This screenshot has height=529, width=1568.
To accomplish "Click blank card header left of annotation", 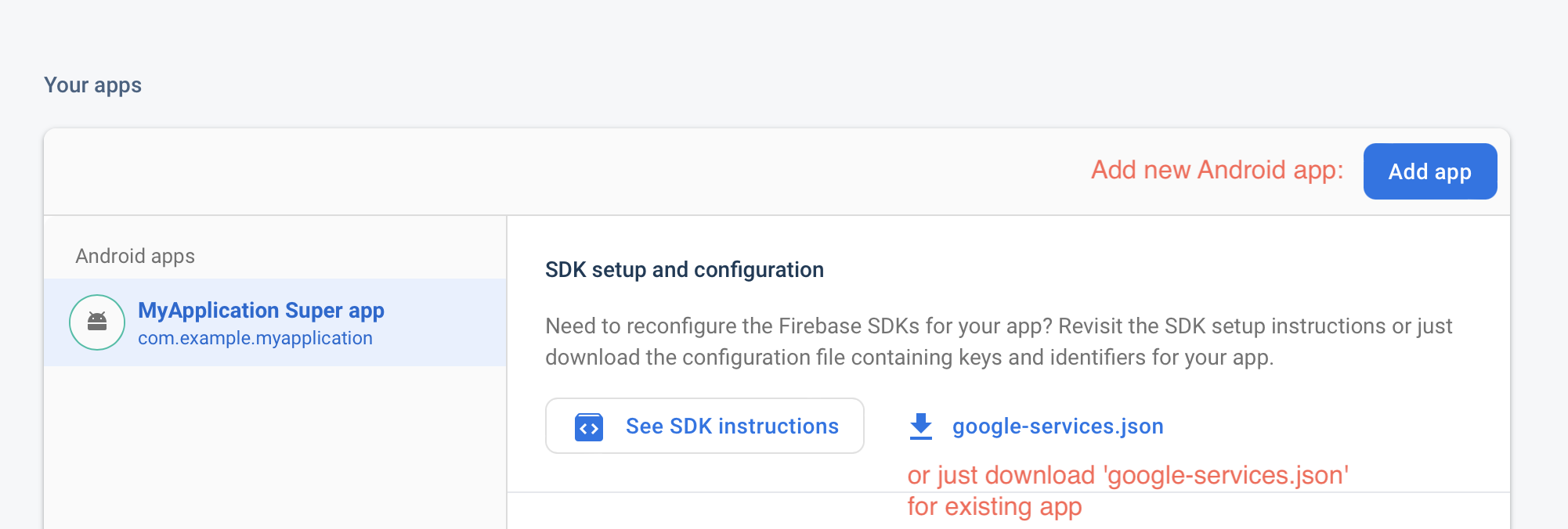I will [x=548, y=171].
